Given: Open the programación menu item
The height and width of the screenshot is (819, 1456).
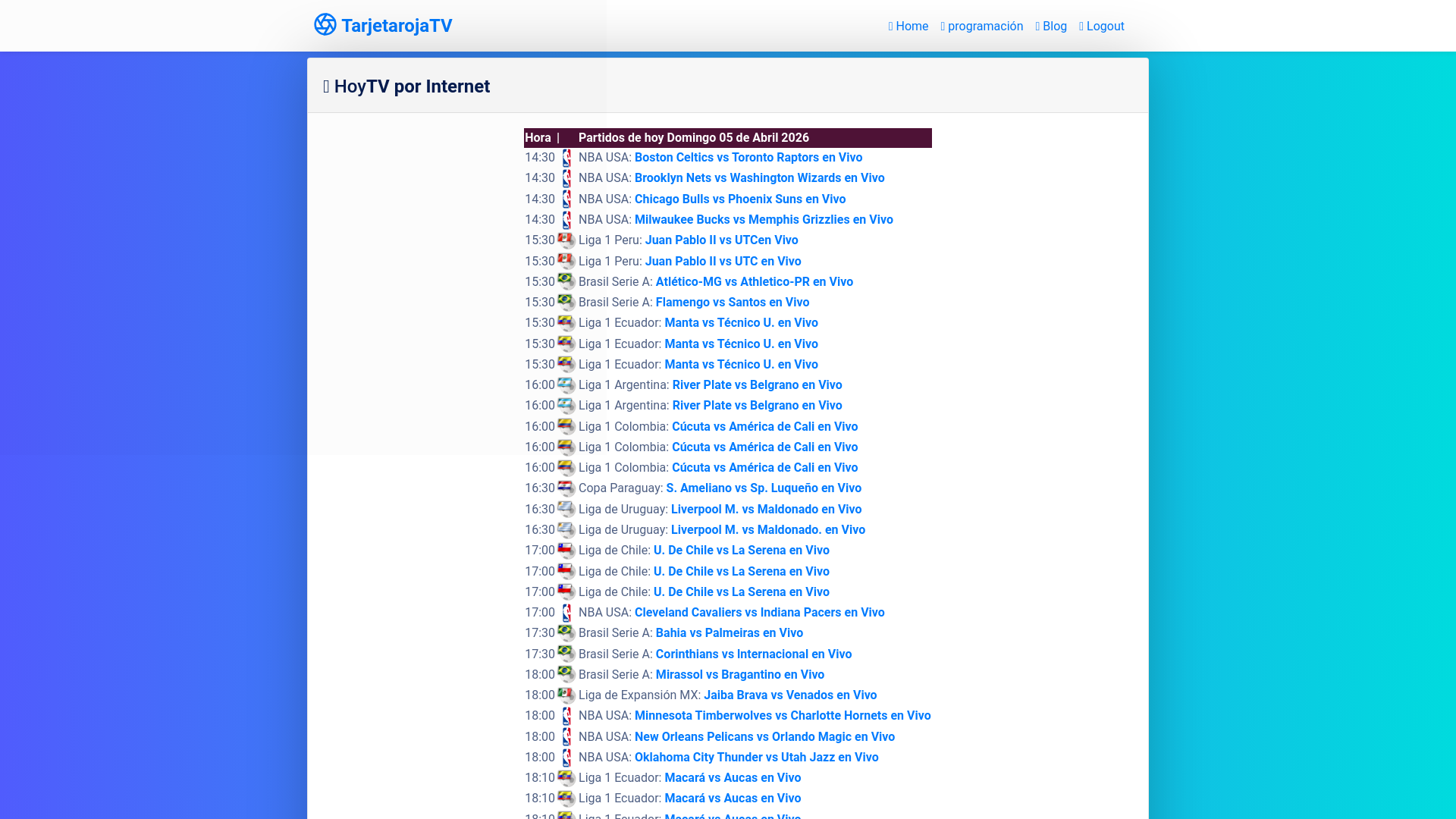Looking at the screenshot, I should 982,27.
